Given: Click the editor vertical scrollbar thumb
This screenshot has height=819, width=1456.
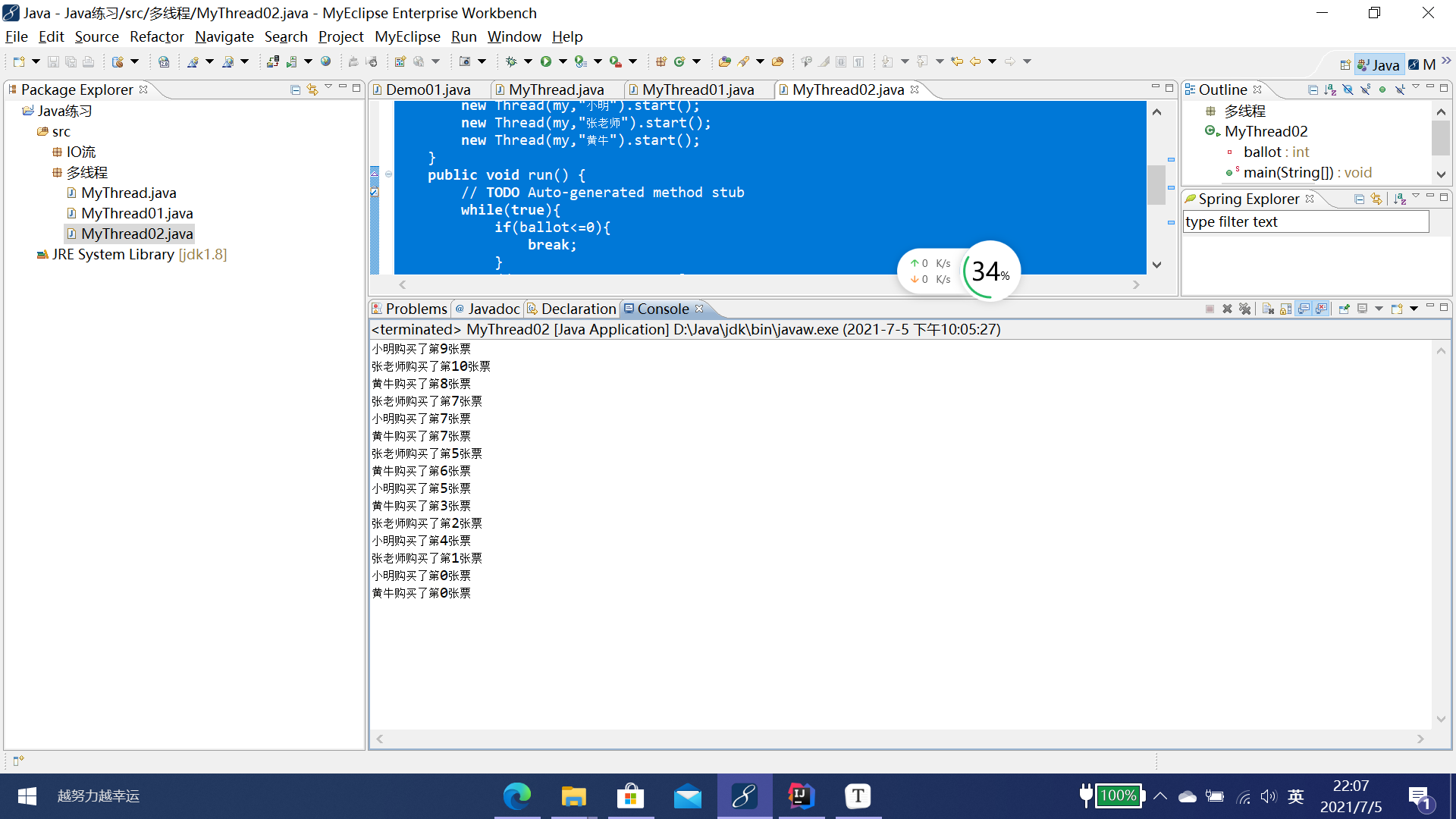Looking at the screenshot, I should pos(1156,184).
